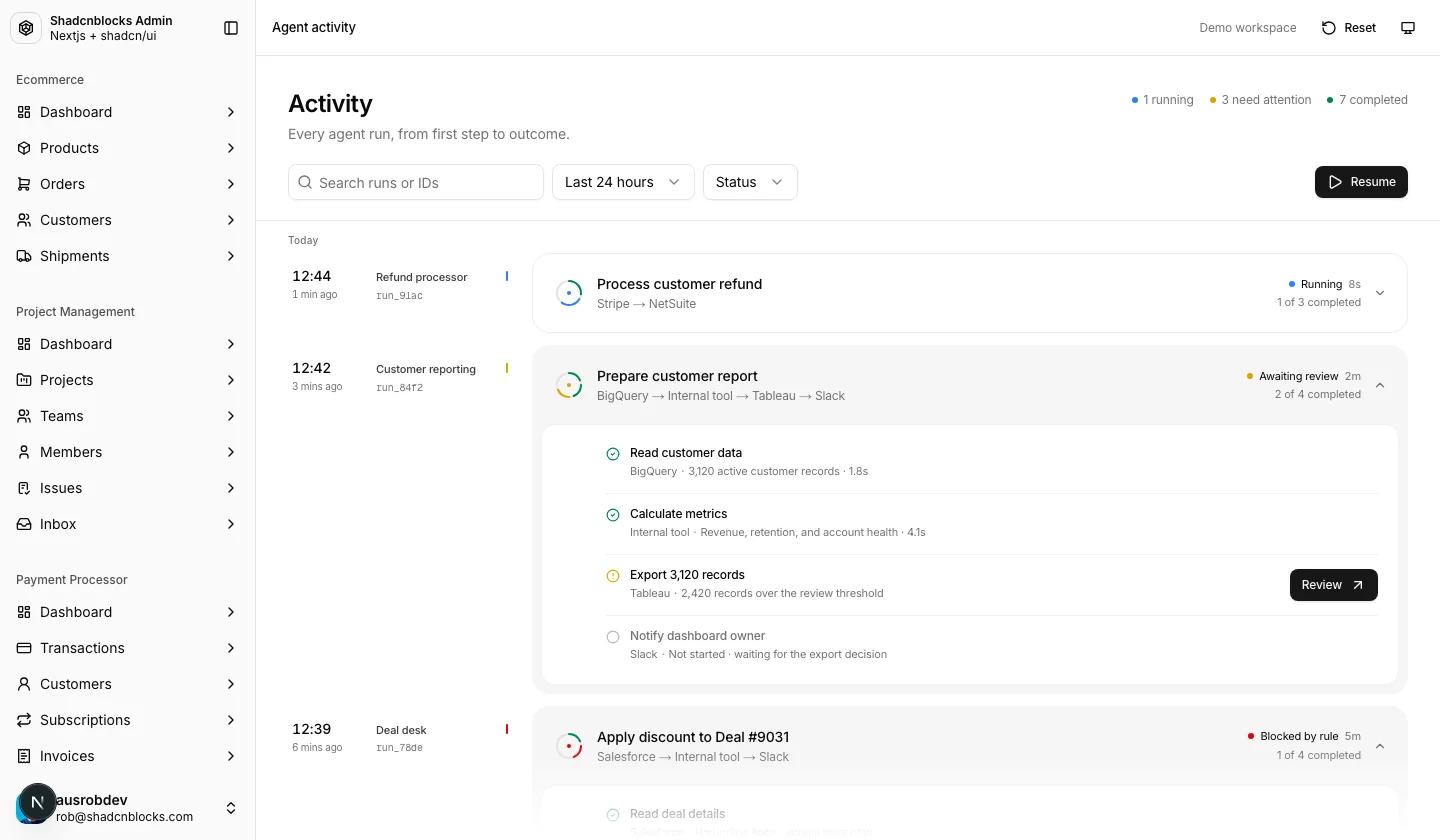Image resolution: width=1440 pixels, height=840 pixels.
Task: Click the Search runs or IDs field
Action: click(x=416, y=182)
